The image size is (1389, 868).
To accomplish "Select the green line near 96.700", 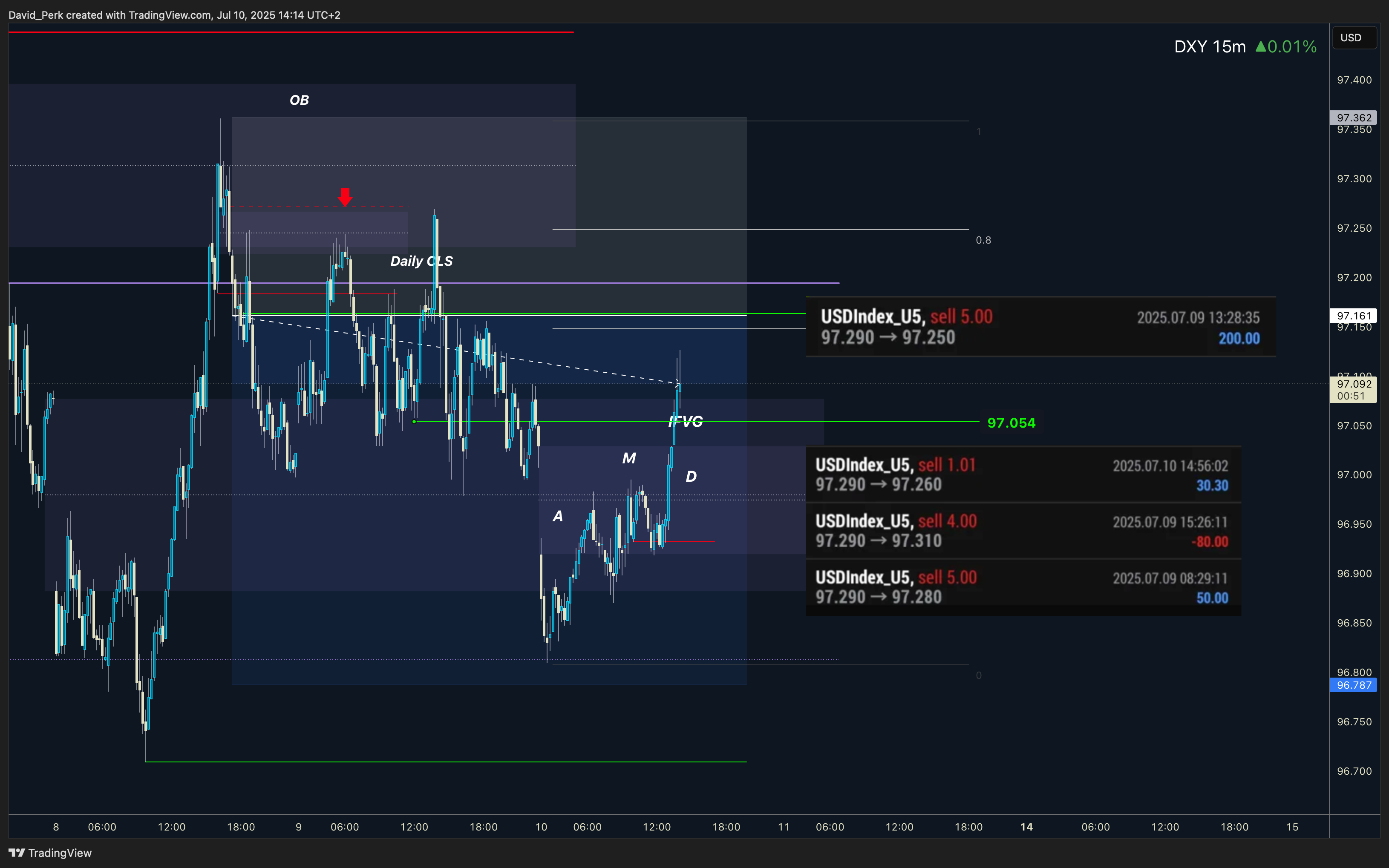I will pos(446,762).
